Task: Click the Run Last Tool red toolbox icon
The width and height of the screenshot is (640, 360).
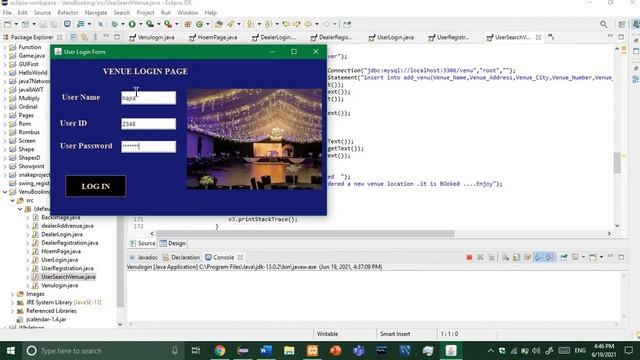Action: point(168,24)
